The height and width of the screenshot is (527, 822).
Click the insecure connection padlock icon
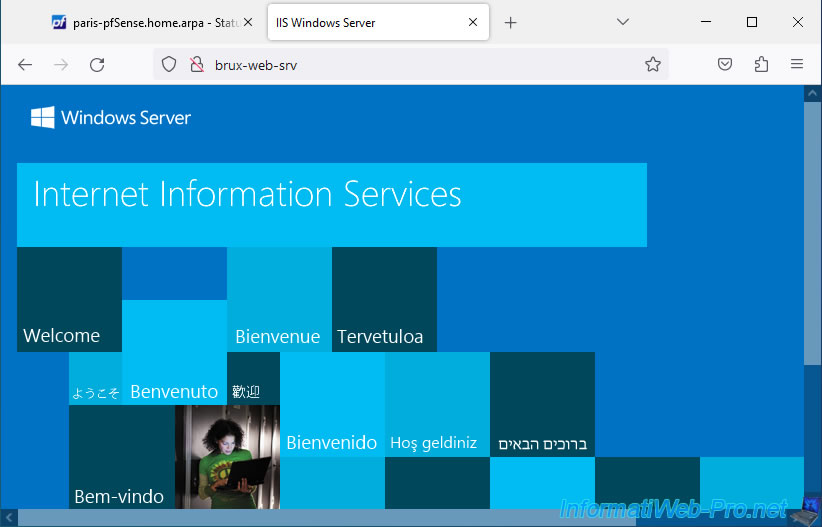click(x=197, y=64)
